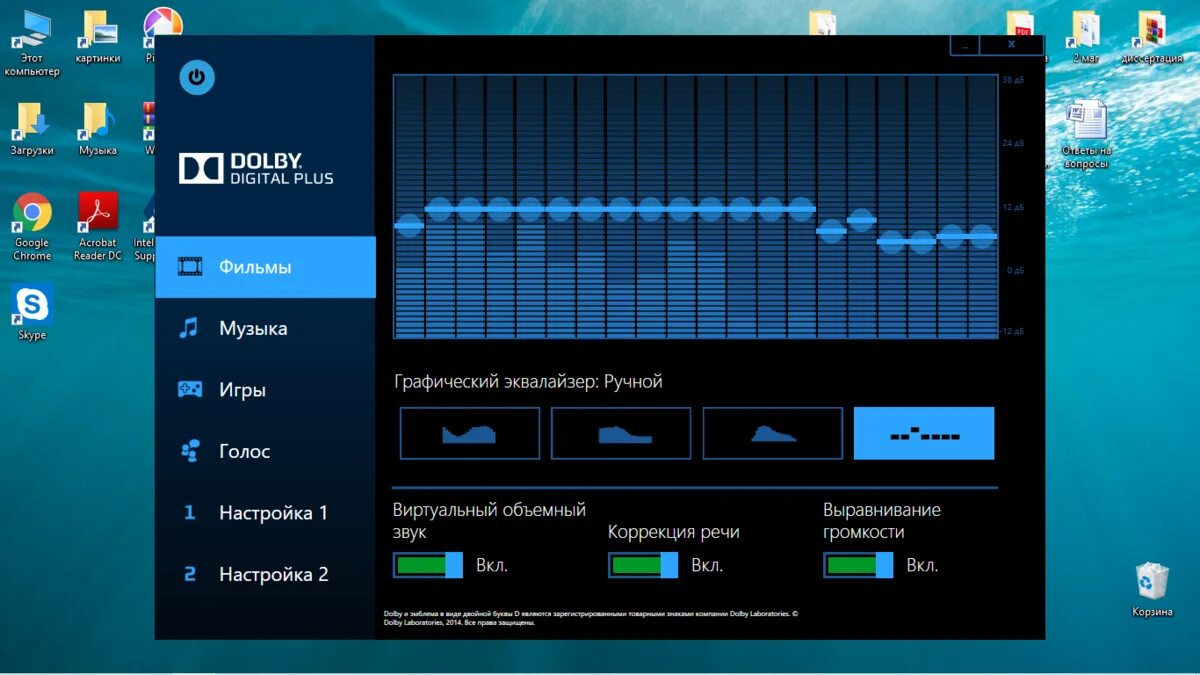1200x675 pixels.
Task: Click the Dolby power button
Action: [197, 77]
